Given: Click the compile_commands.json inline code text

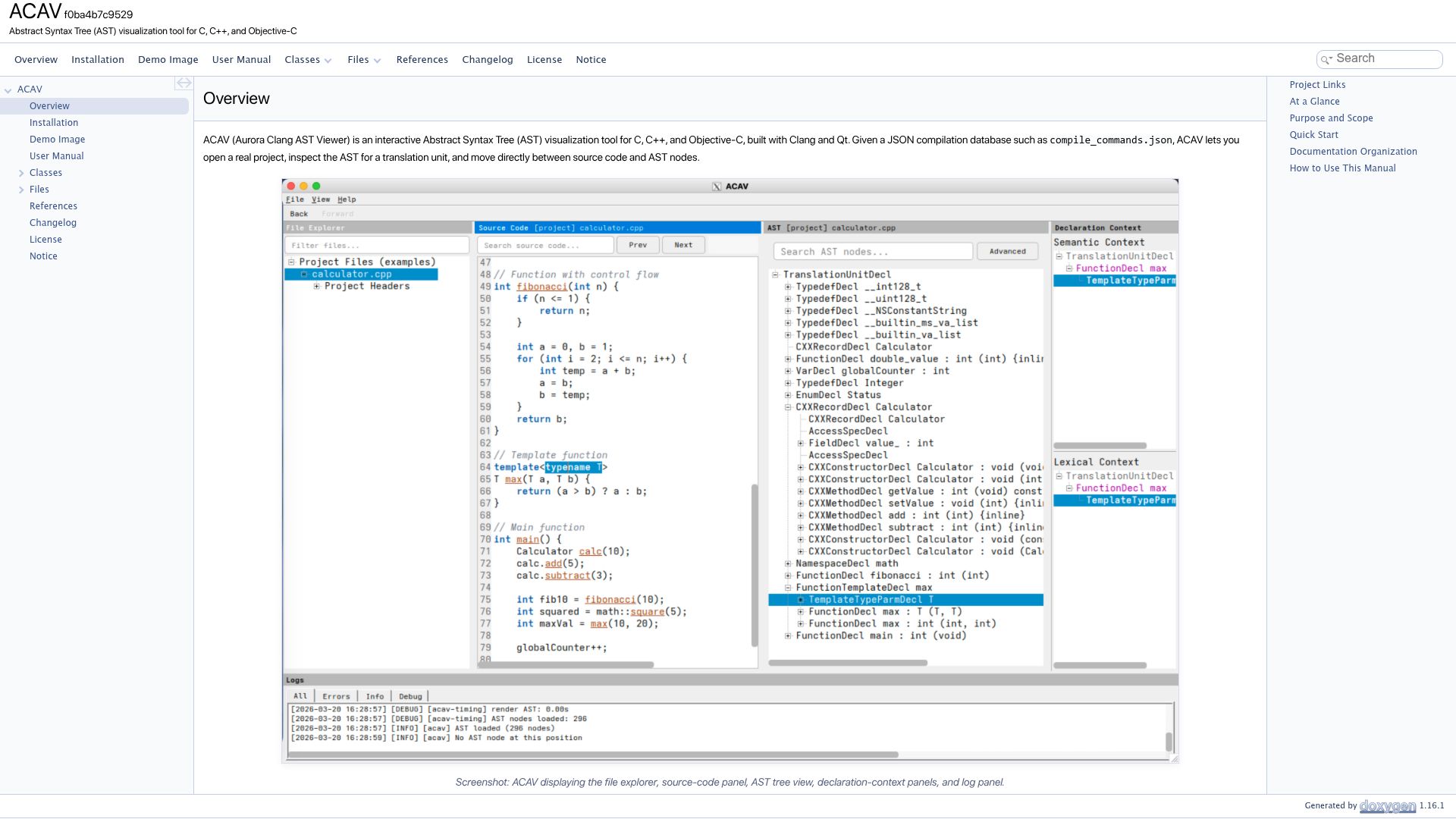Looking at the screenshot, I should pos(1110,140).
